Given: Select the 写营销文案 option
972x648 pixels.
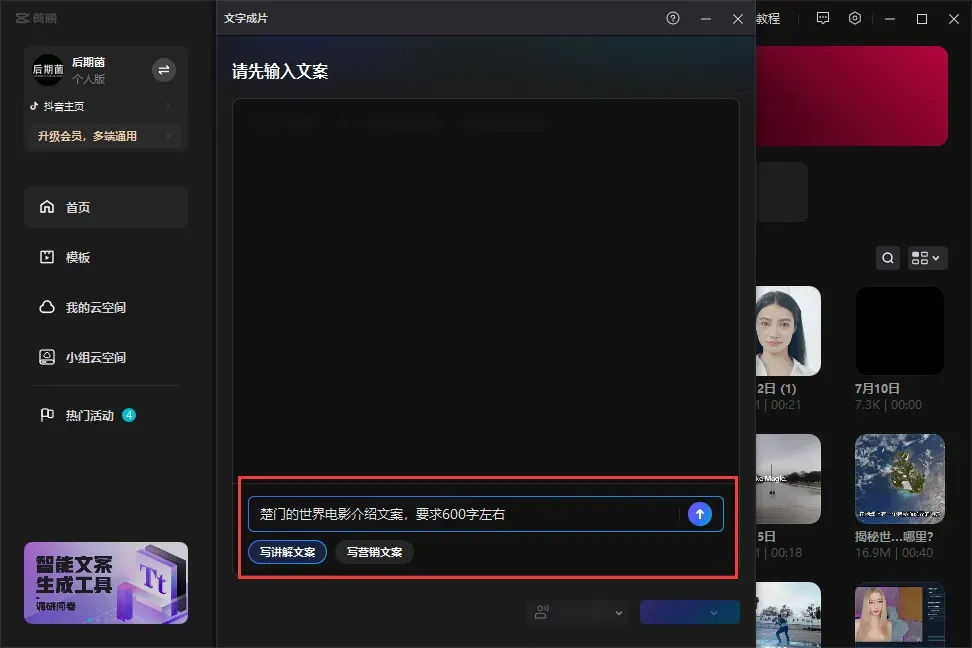Looking at the screenshot, I should click(374, 552).
